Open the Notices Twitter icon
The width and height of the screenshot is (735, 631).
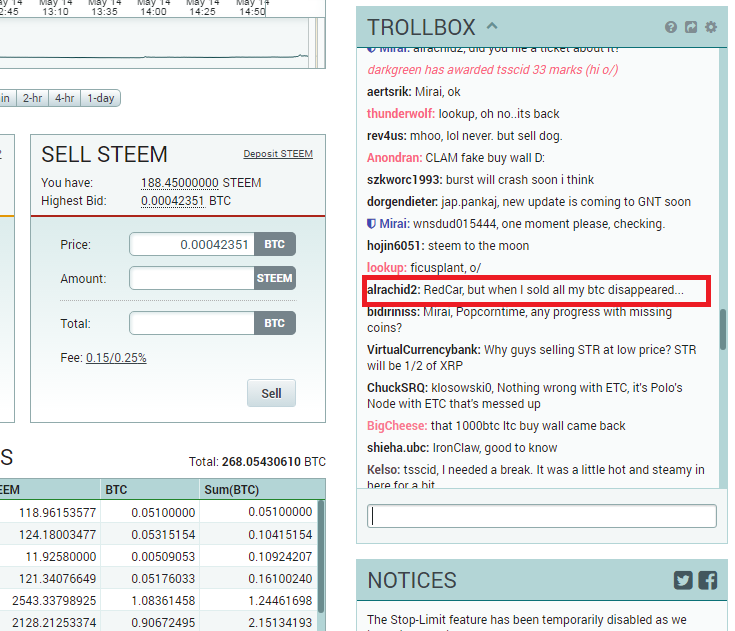pos(683,580)
